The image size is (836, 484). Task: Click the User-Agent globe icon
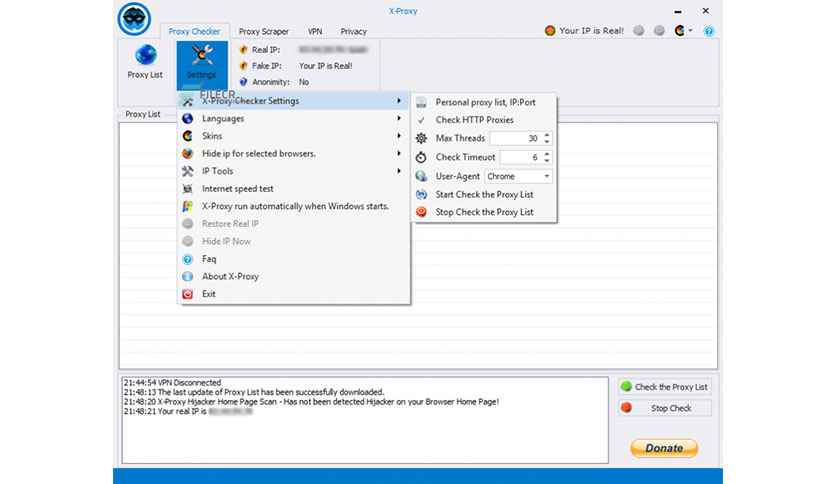coord(421,176)
